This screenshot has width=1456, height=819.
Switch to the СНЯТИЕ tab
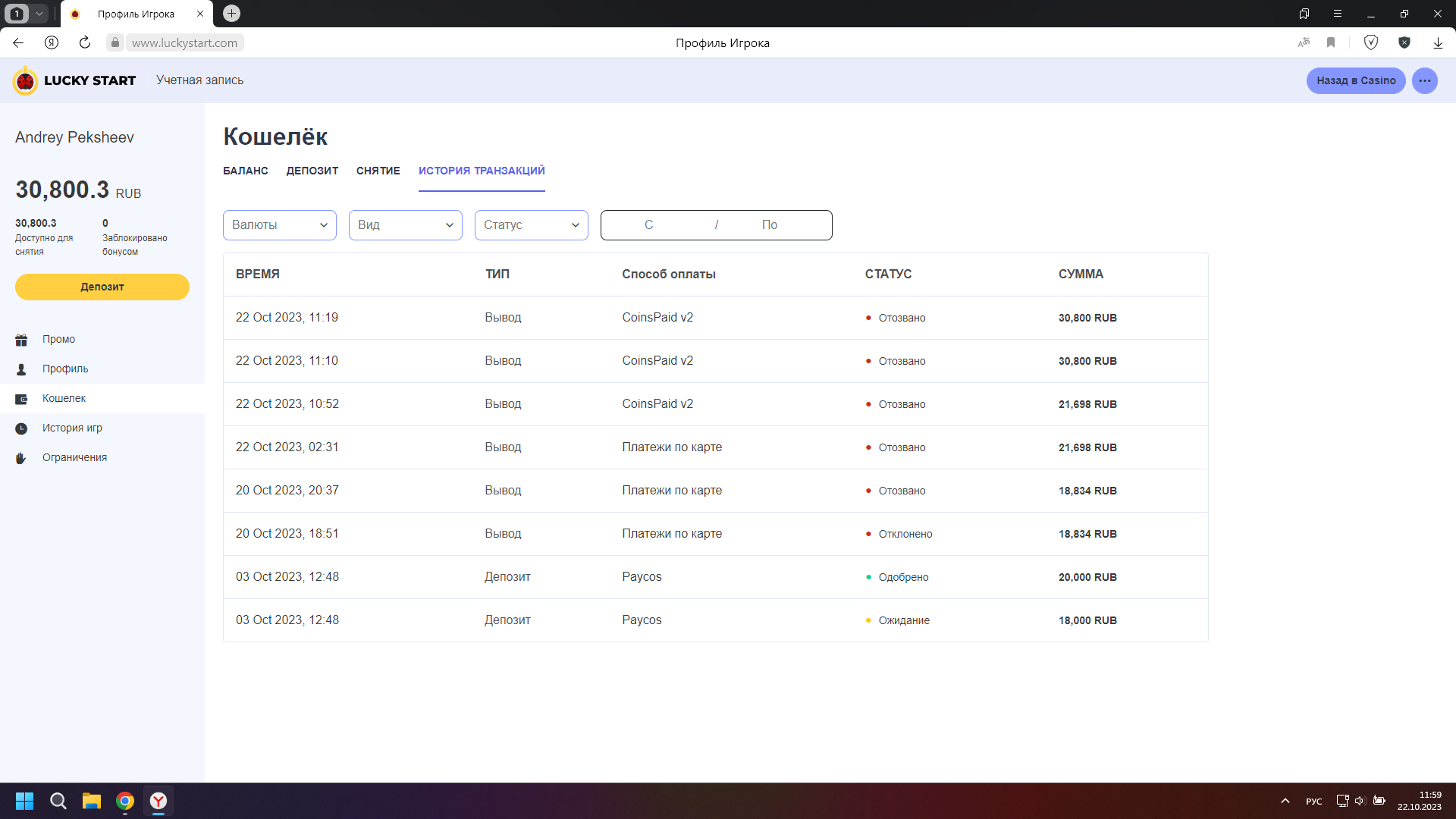(x=378, y=171)
